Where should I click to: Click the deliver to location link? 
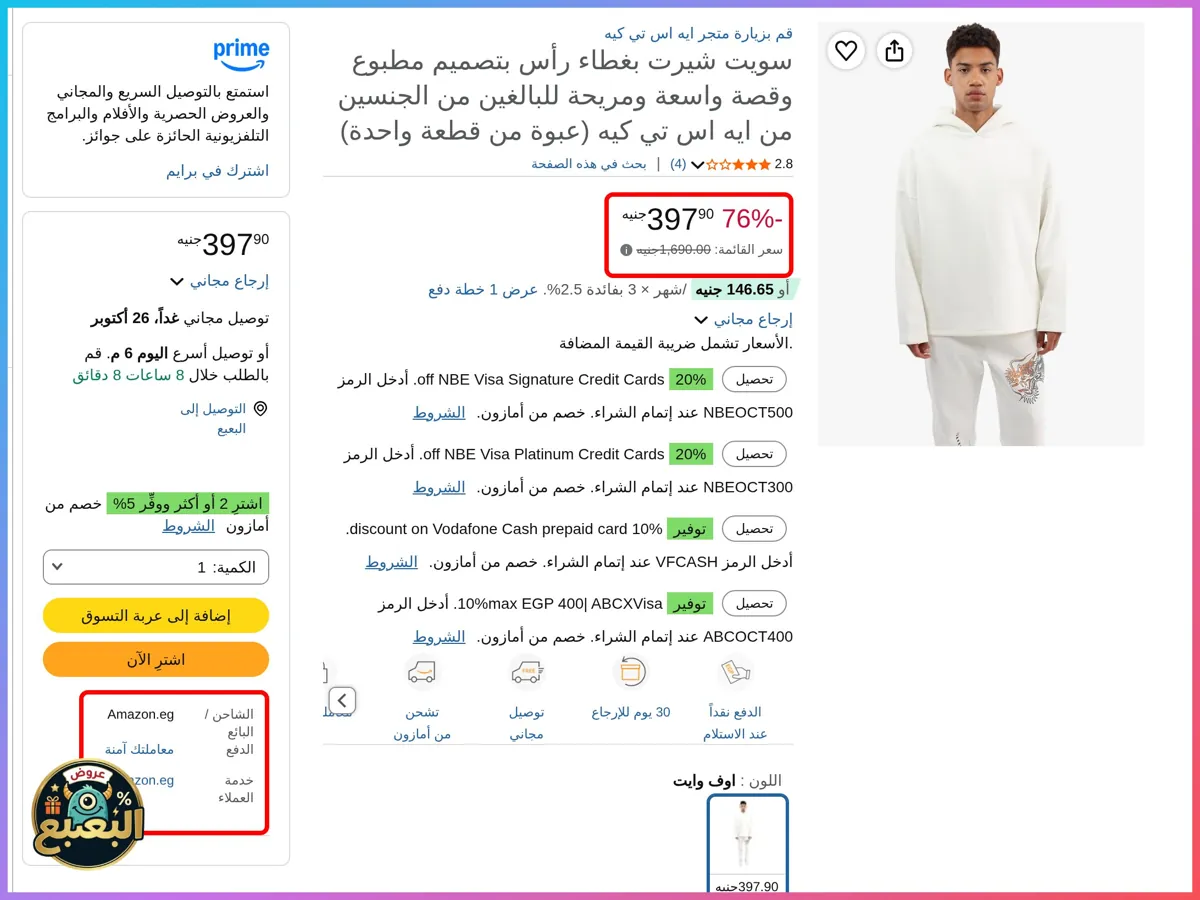tap(214, 419)
